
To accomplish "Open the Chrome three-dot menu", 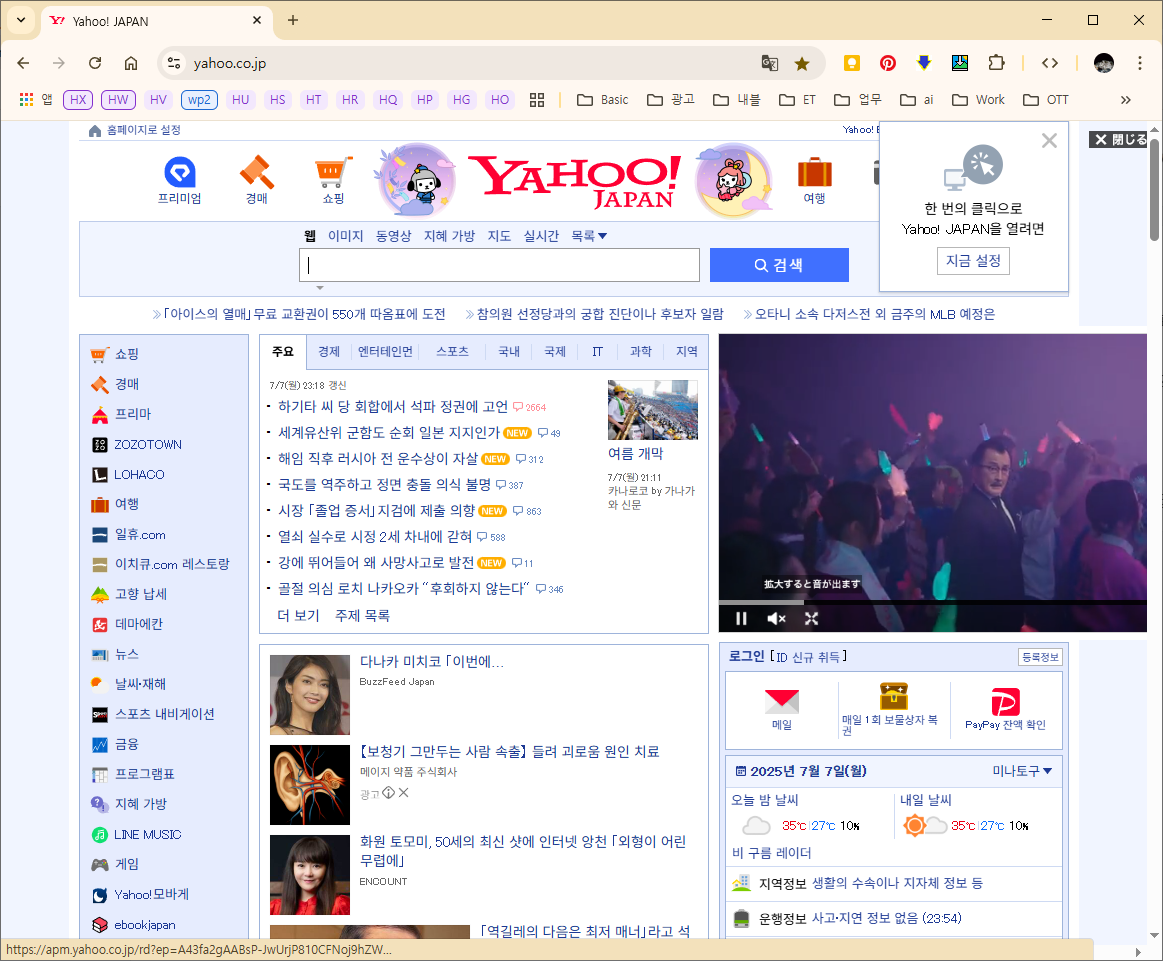I will (x=1140, y=63).
